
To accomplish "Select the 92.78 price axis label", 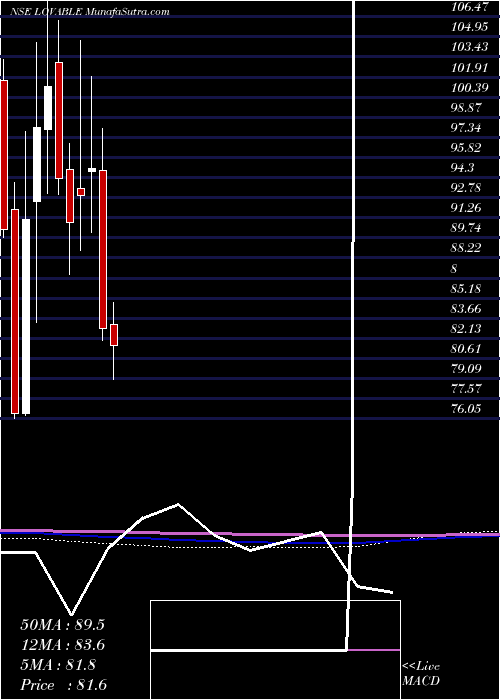I will point(467,188).
